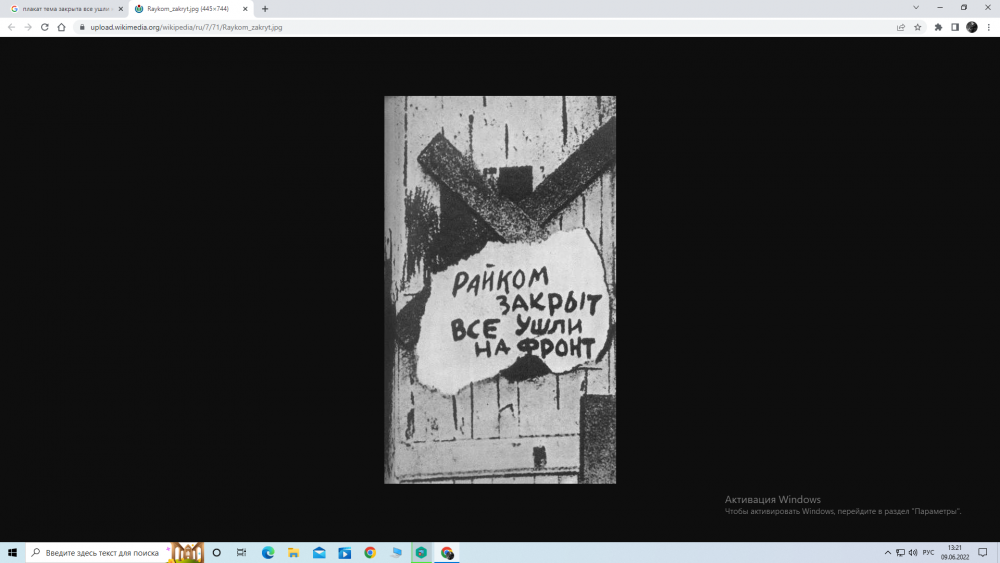The image size is (1000, 563).
Task: Open the first Chrome taskbar icon
Action: pyautogui.click(x=370, y=553)
